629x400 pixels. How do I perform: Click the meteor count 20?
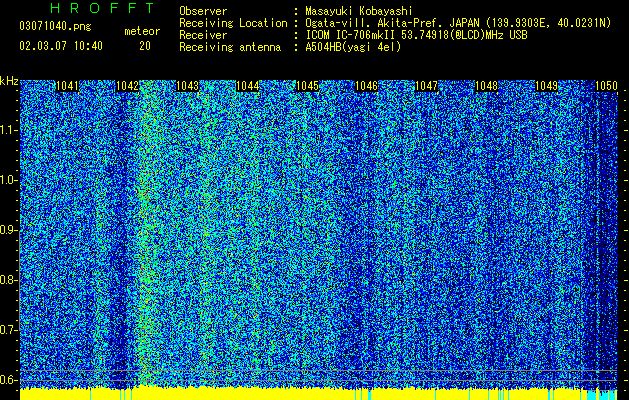click(x=145, y=46)
